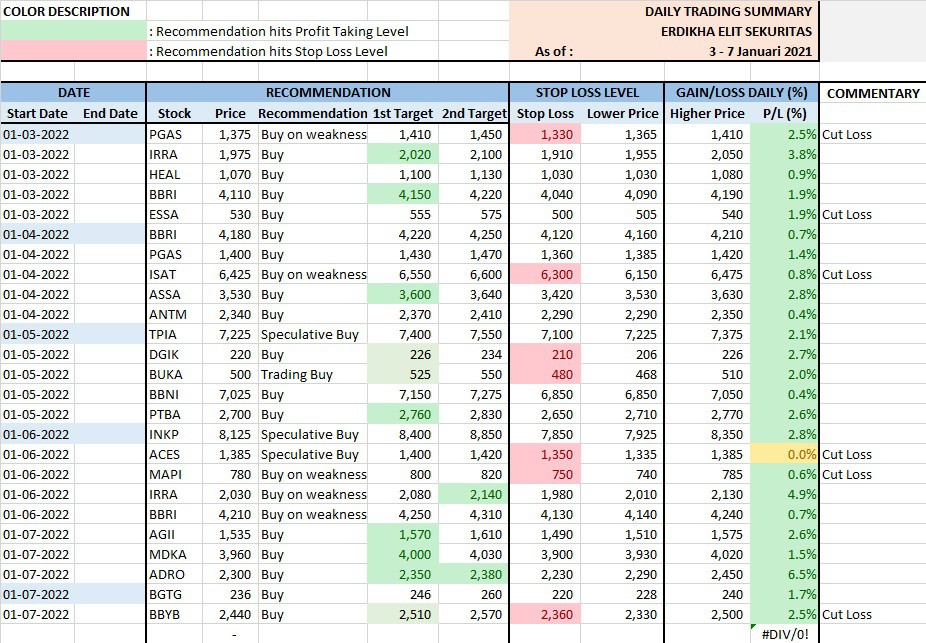Select the ERDIKHA ELIT SEKURITAS cell
Viewport: 926px width, 643px height.
click(x=730, y=31)
